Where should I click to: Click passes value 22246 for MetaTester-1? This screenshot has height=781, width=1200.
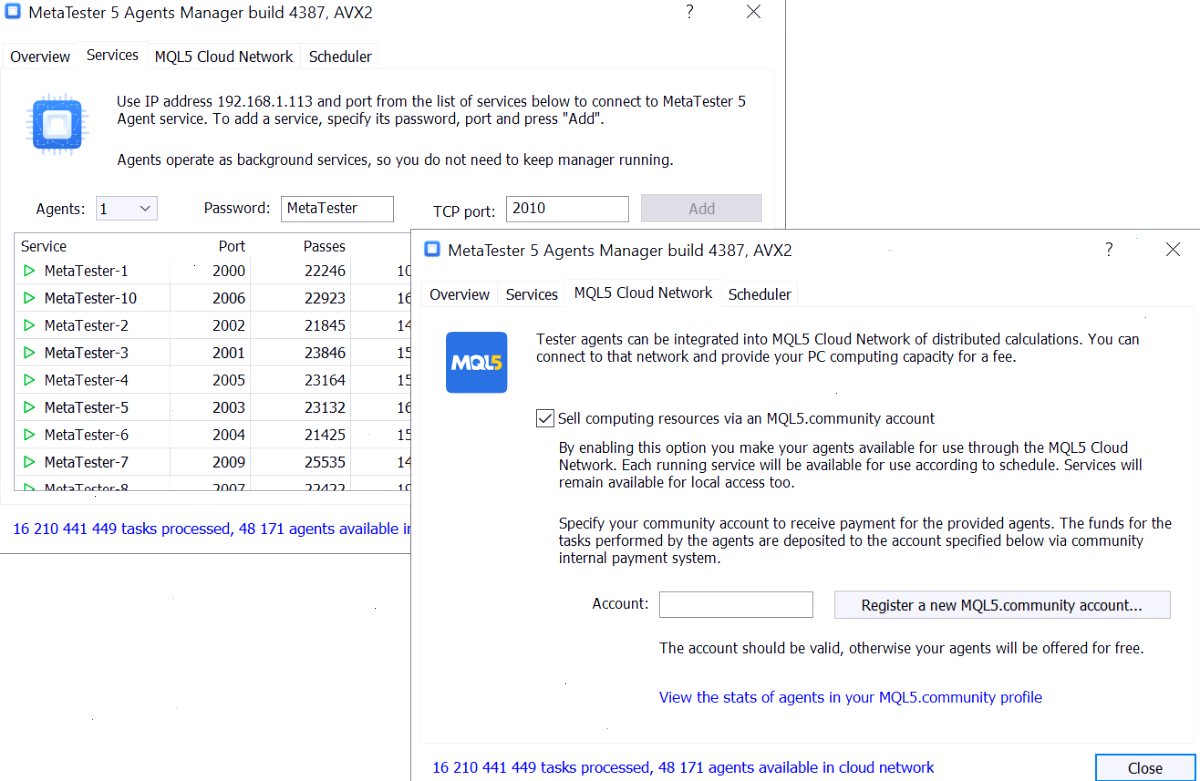click(x=325, y=271)
